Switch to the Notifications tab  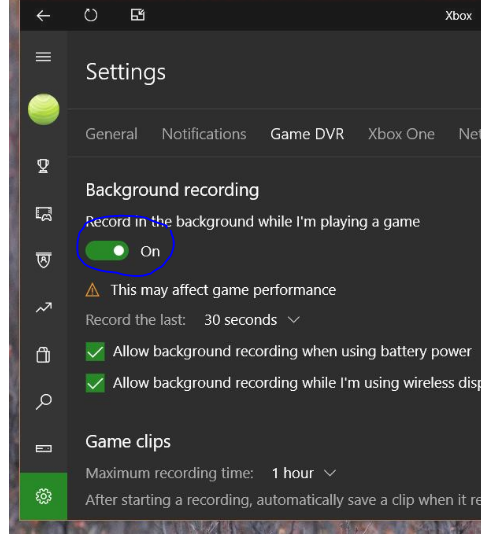(x=204, y=134)
